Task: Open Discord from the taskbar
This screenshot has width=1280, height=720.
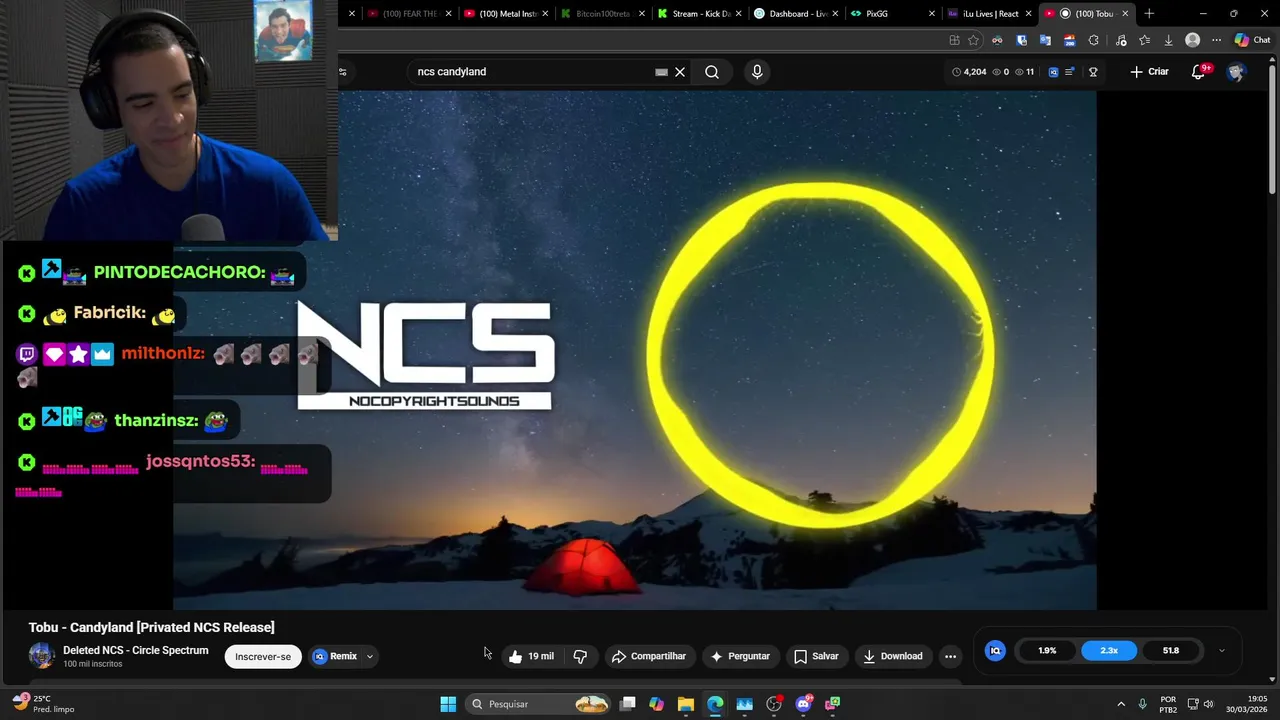Action: click(x=803, y=704)
